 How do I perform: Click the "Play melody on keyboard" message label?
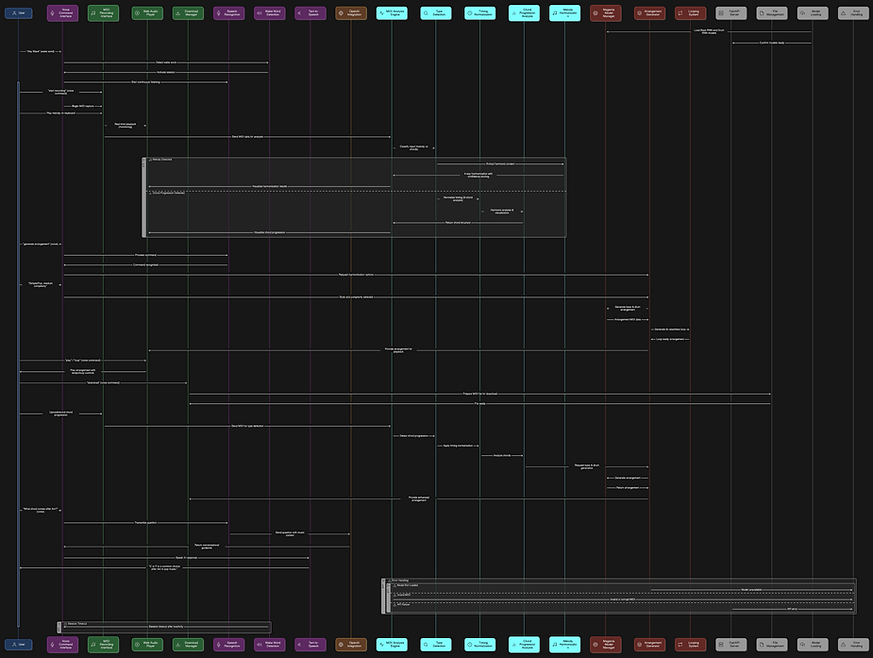click(x=61, y=113)
